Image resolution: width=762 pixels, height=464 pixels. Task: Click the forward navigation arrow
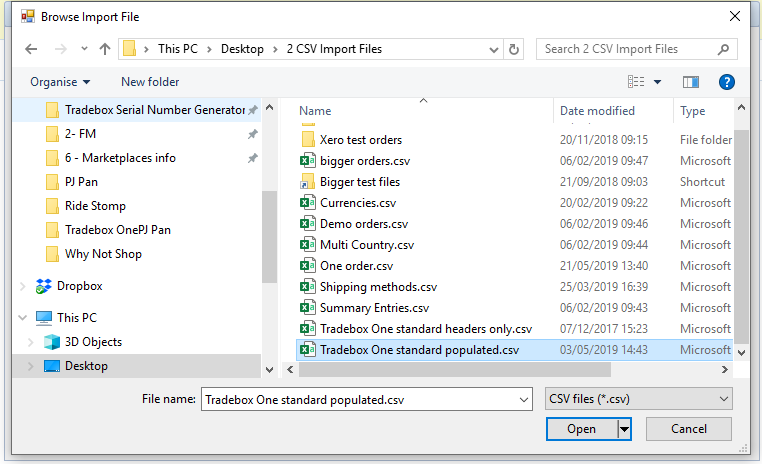[60, 49]
